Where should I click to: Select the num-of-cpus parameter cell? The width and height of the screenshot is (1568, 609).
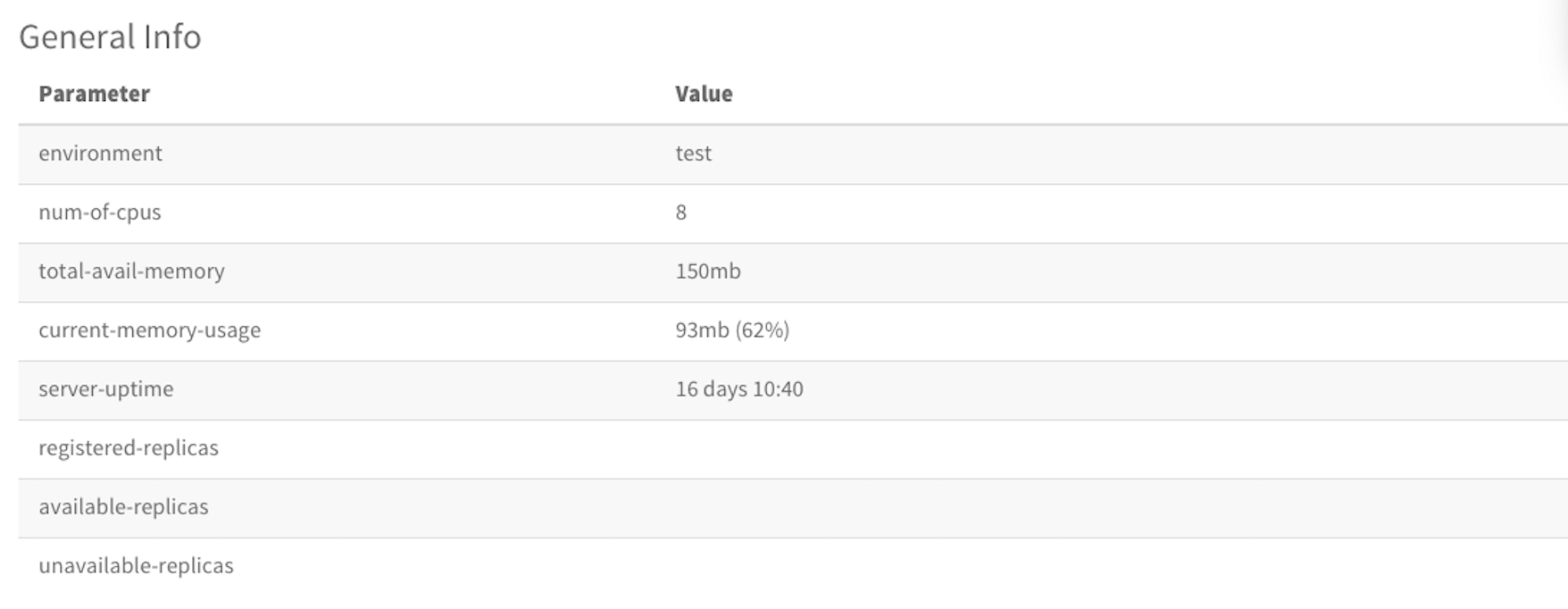(99, 213)
